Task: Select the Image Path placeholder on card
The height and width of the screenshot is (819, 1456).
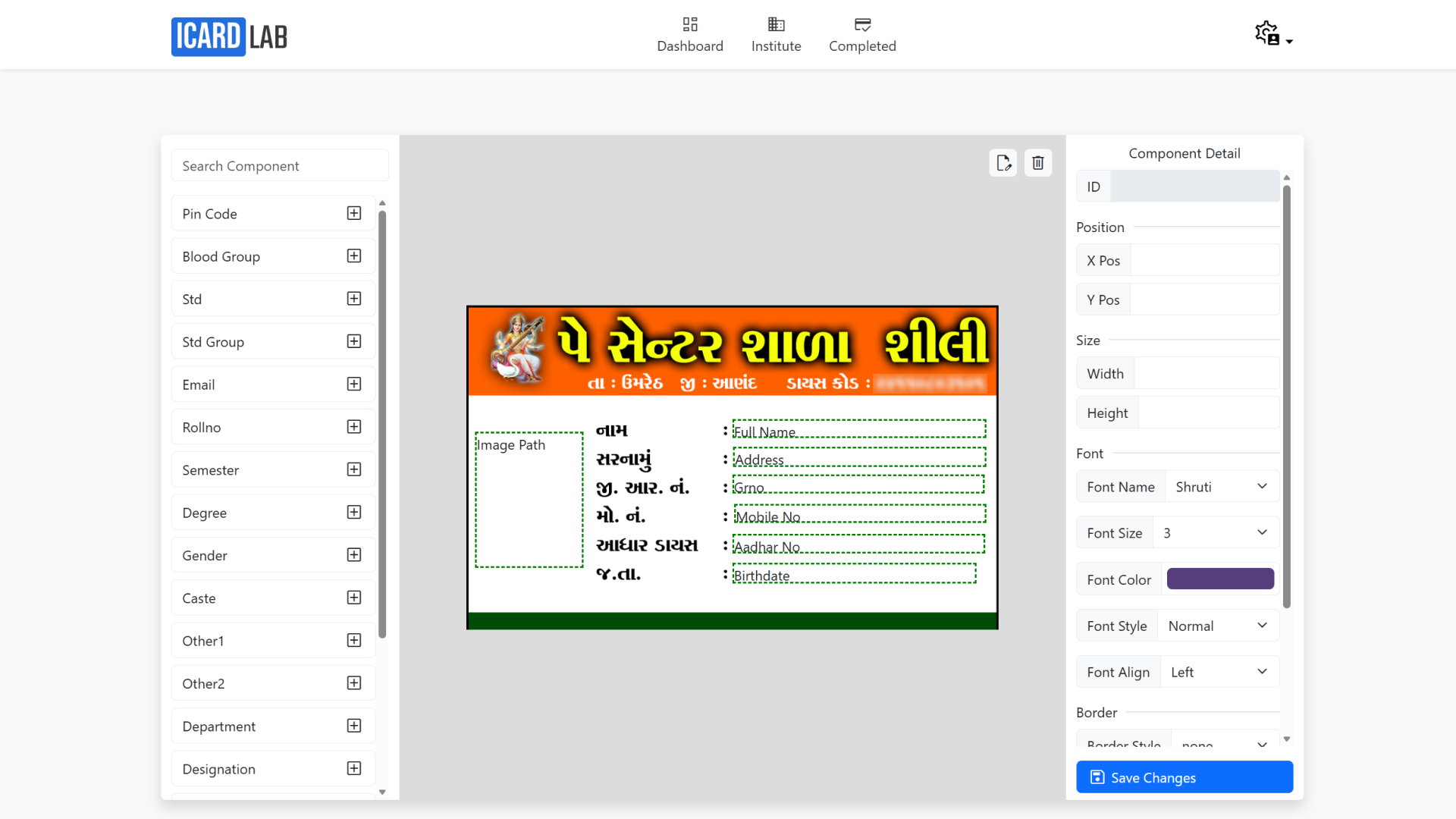Action: coord(529,500)
